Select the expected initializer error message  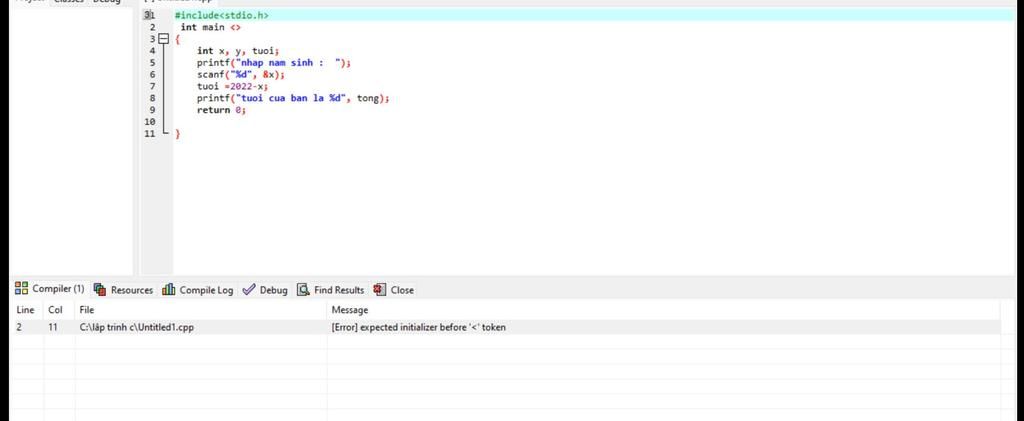(x=419, y=328)
